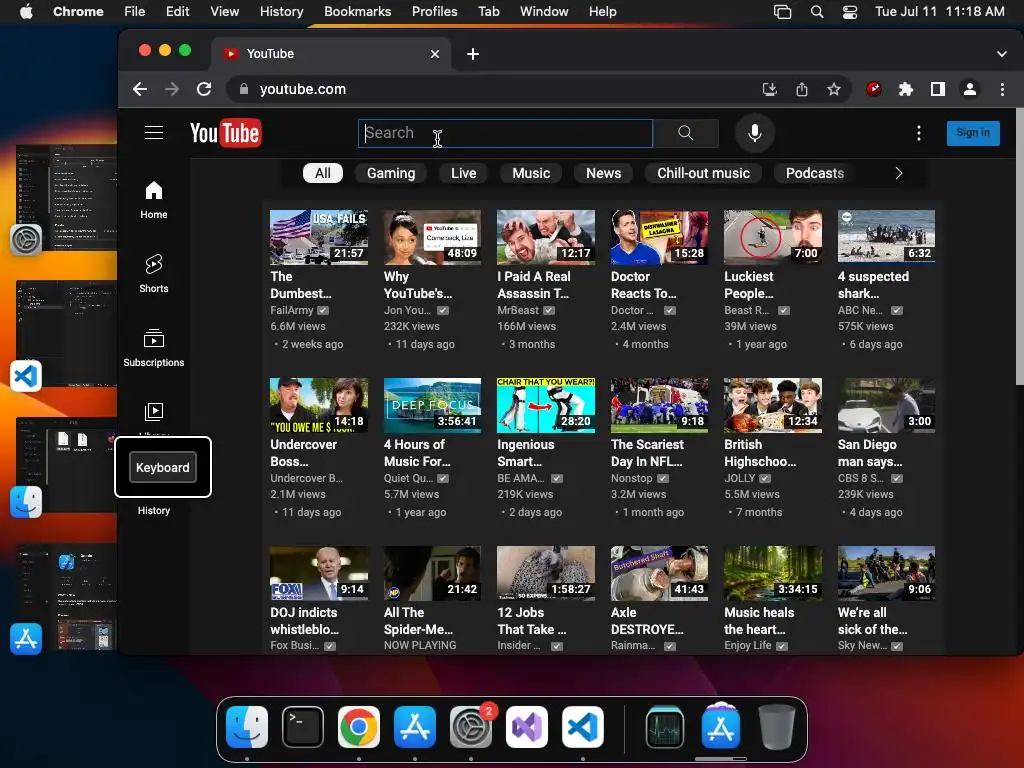Open 'I Paid A Real Assassin' video title

534,285
